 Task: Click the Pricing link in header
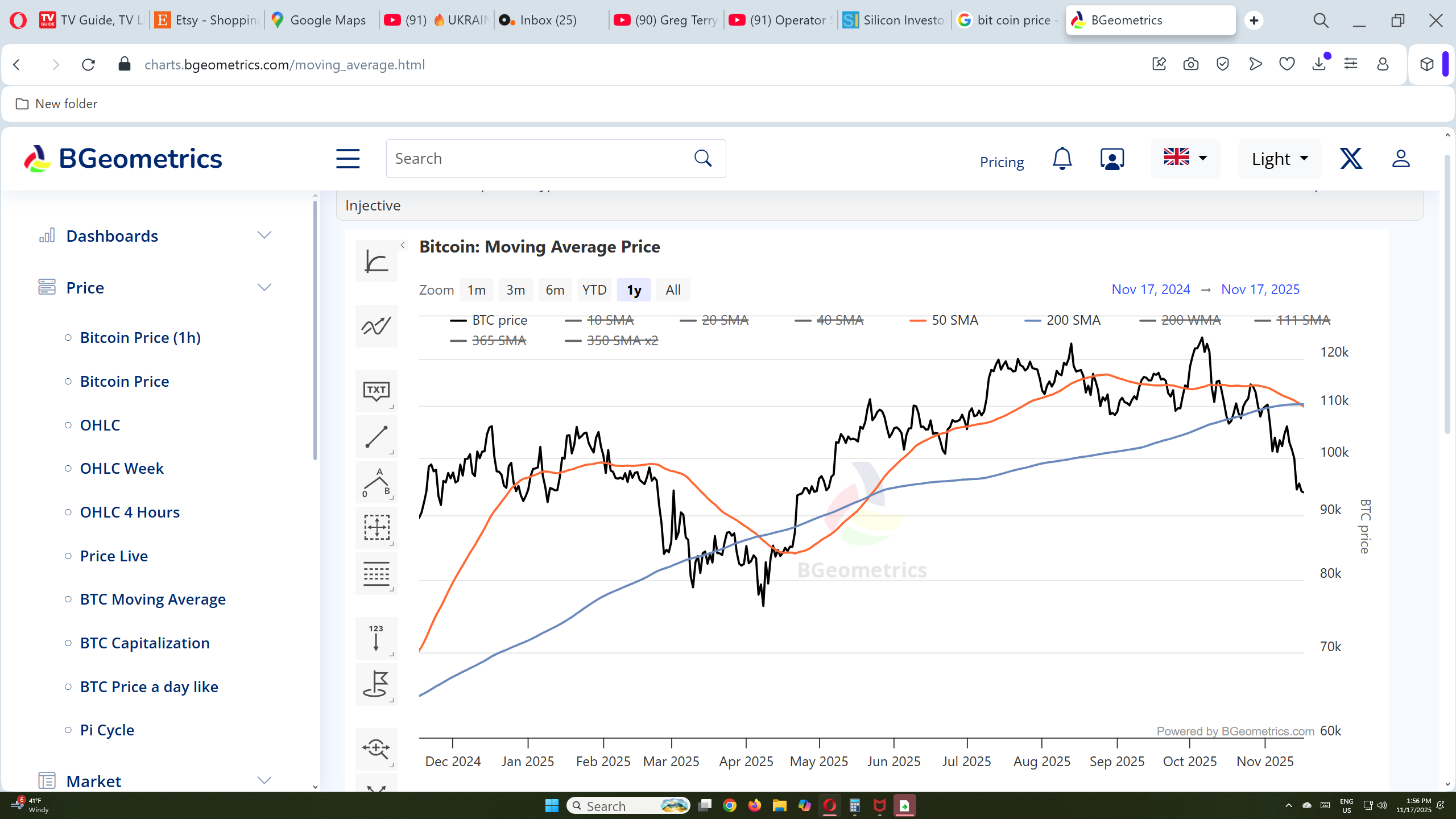(1002, 162)
